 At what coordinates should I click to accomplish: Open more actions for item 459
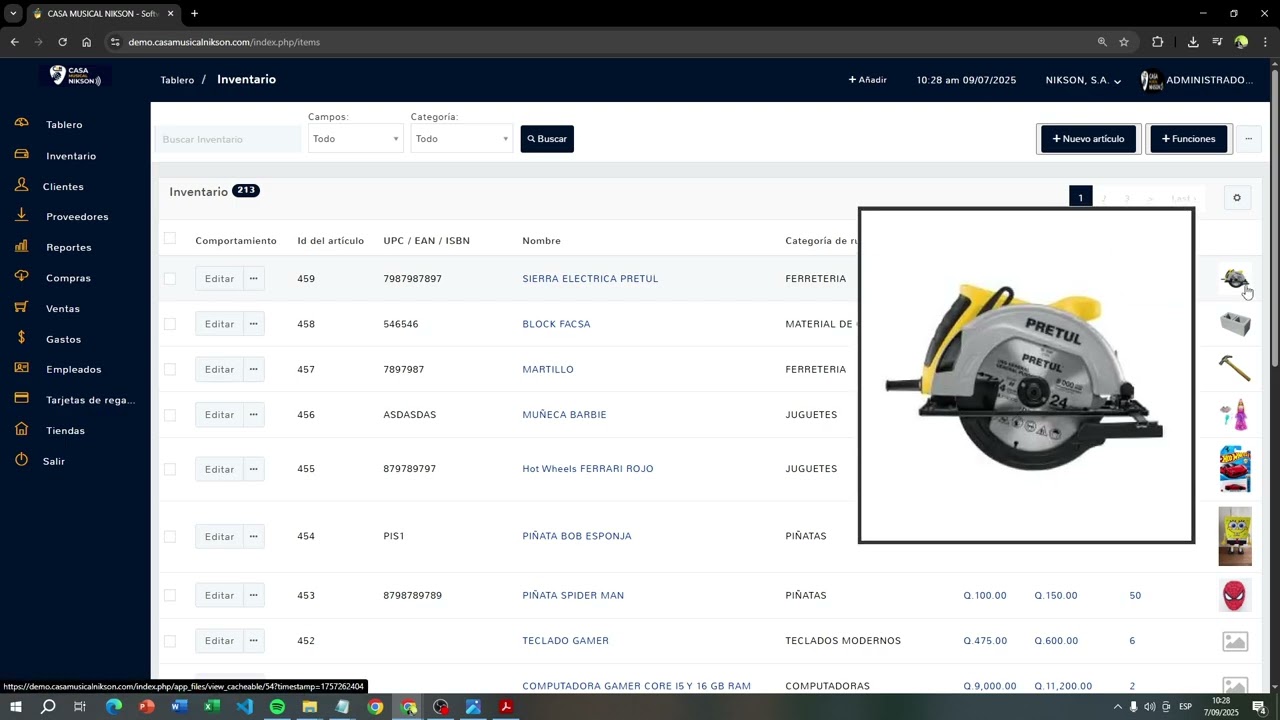[254, 279]
